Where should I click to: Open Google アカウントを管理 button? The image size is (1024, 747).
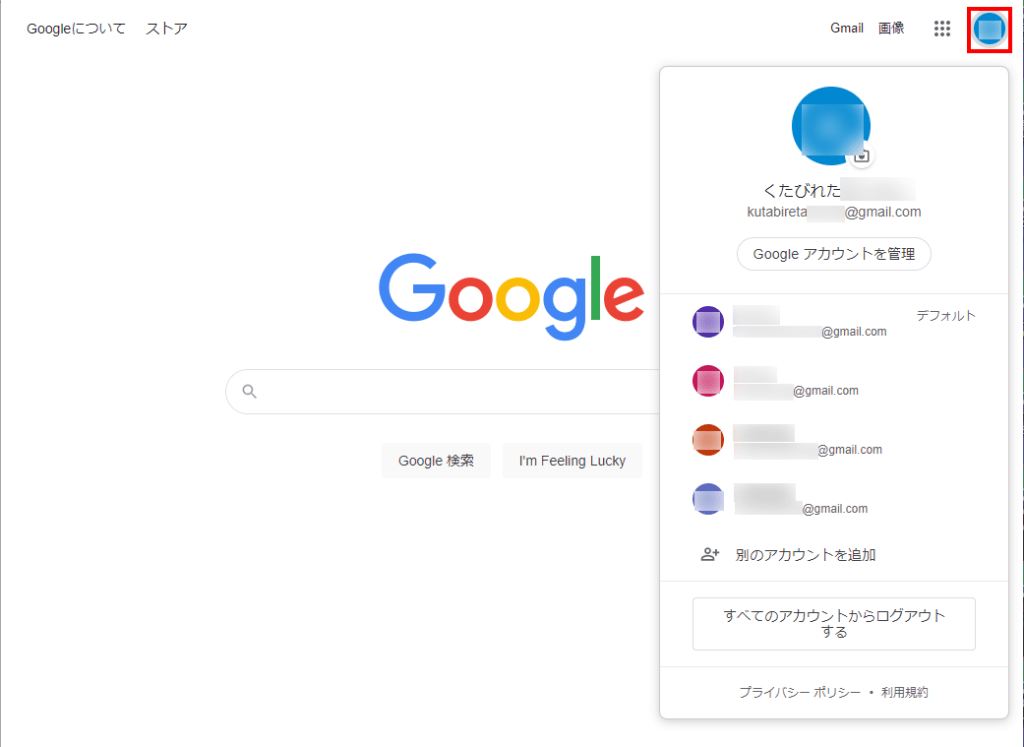[x=834, y=254]
